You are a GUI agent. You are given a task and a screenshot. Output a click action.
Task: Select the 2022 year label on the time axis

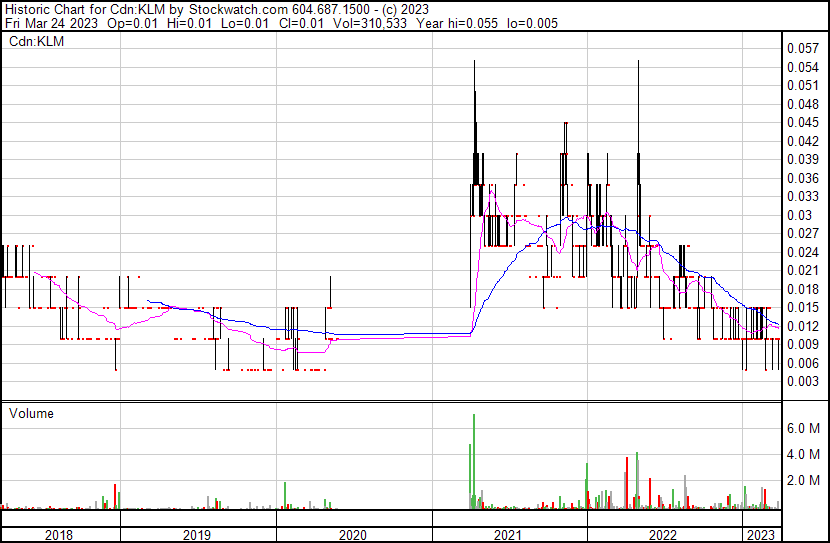(663, 534)
